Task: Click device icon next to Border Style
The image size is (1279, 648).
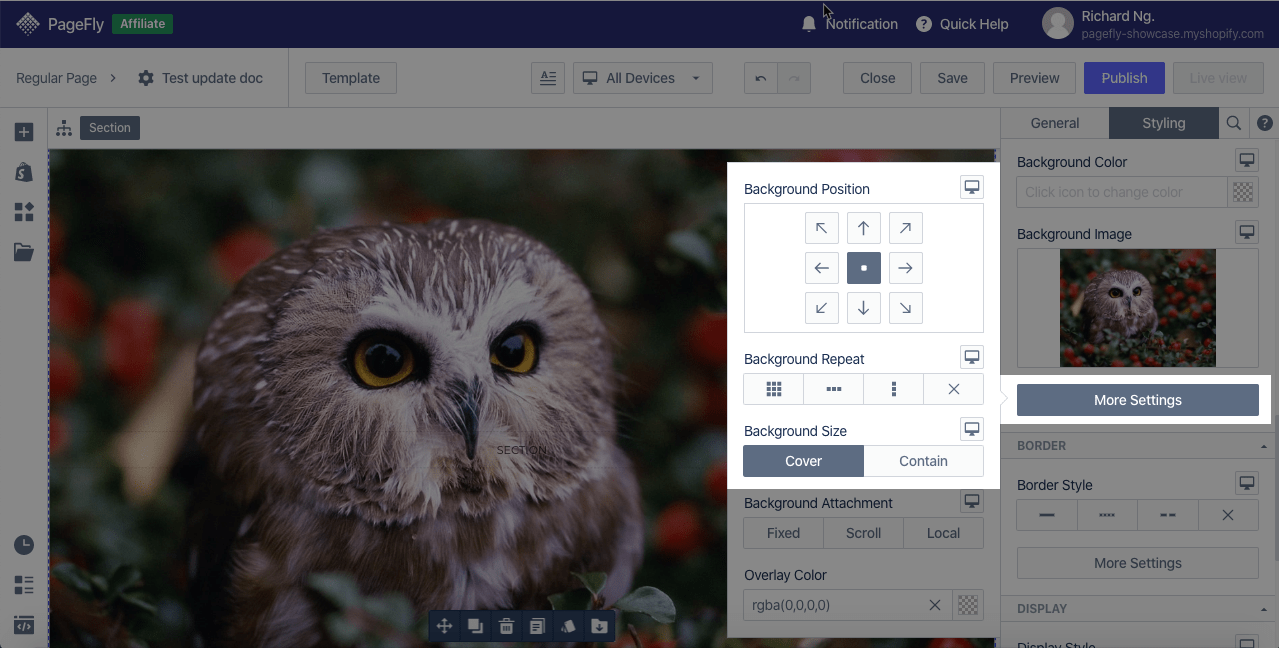Action: (x=1246, y=483)
